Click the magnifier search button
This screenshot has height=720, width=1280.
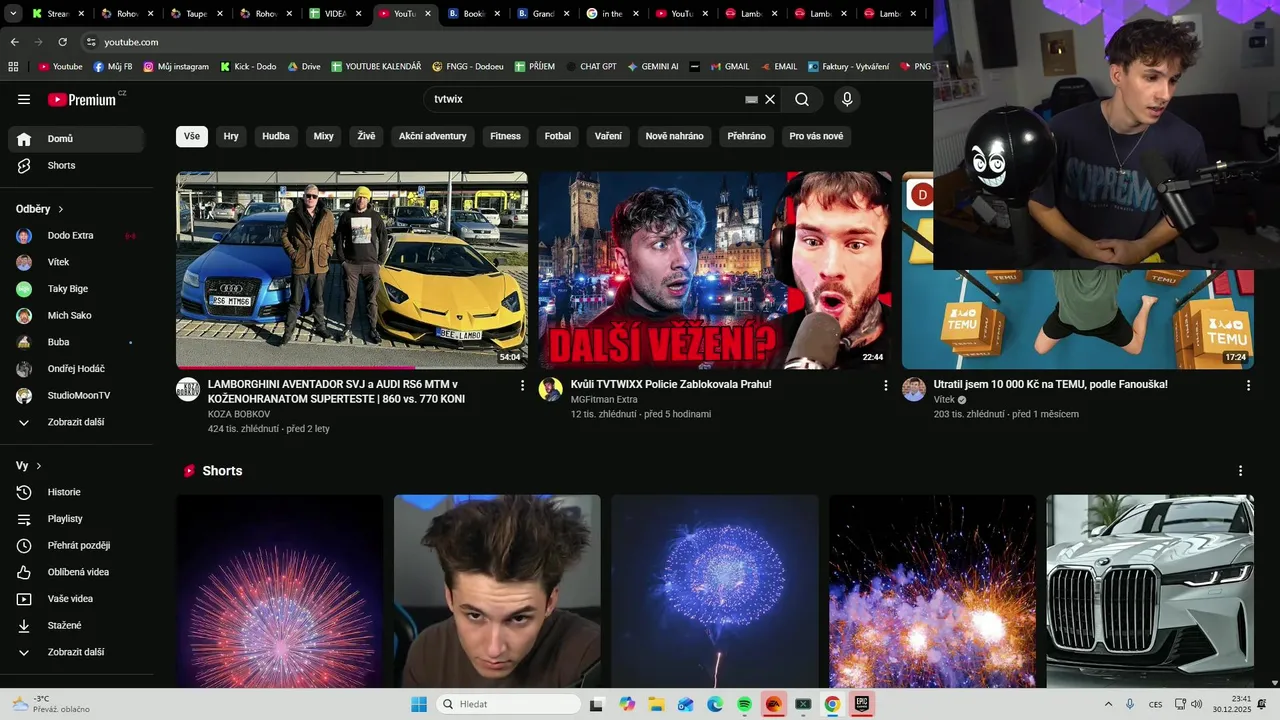click(802, 99)
